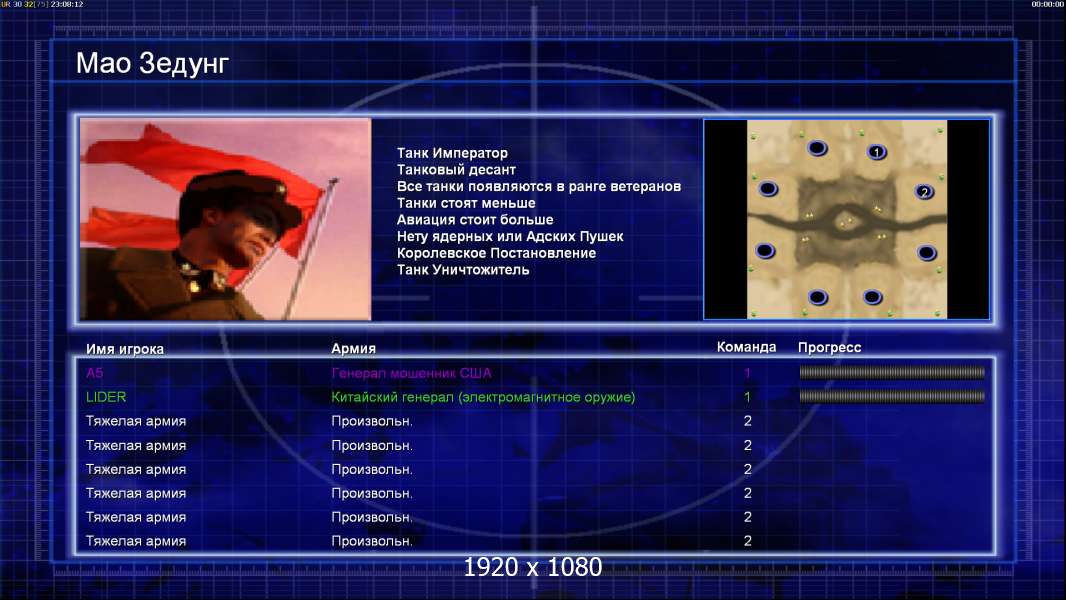Click the 'Армия' column header
Viewport: 1066px width, 600px height.
[354, 349]
